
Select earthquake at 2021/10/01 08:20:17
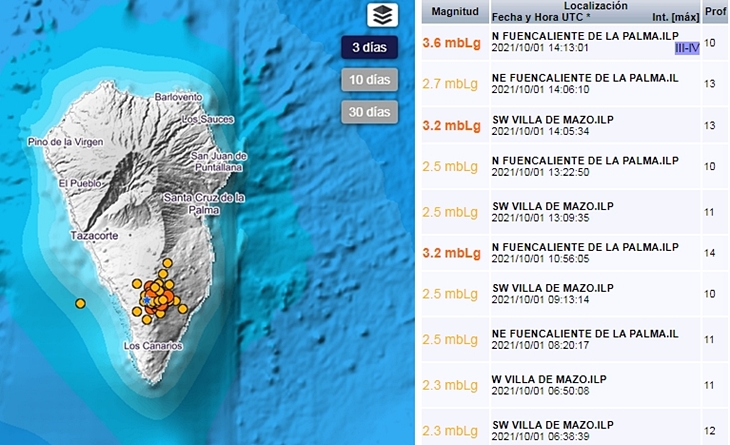pos(540,345)
